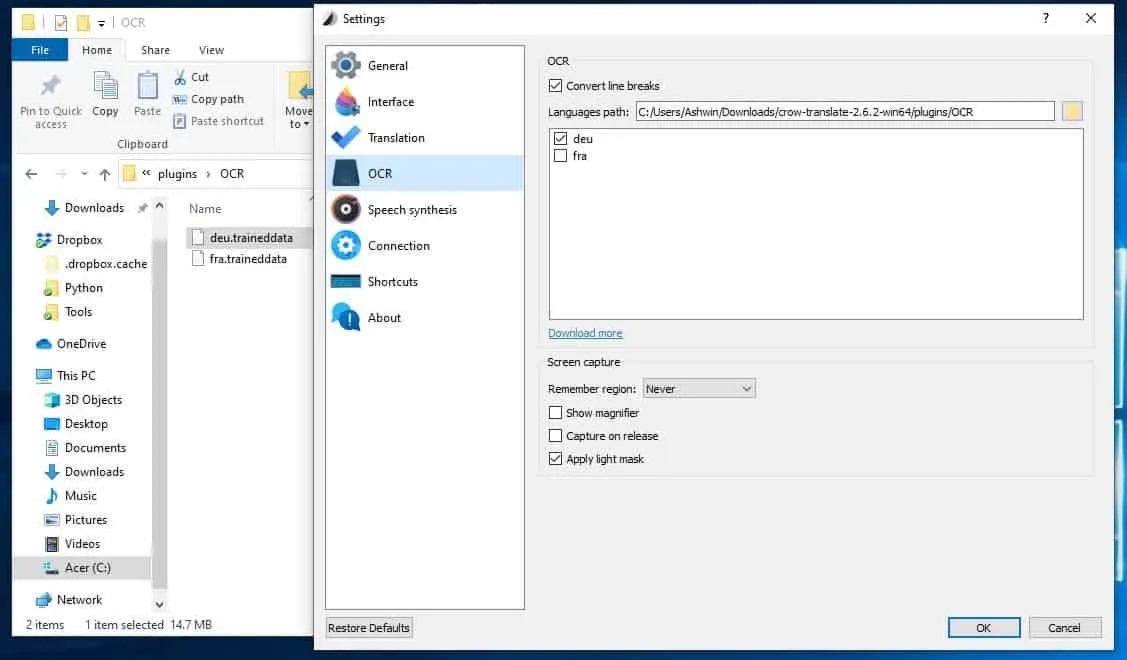
Task: Click the Restore Defaults button
Action: tap(369, 628)
